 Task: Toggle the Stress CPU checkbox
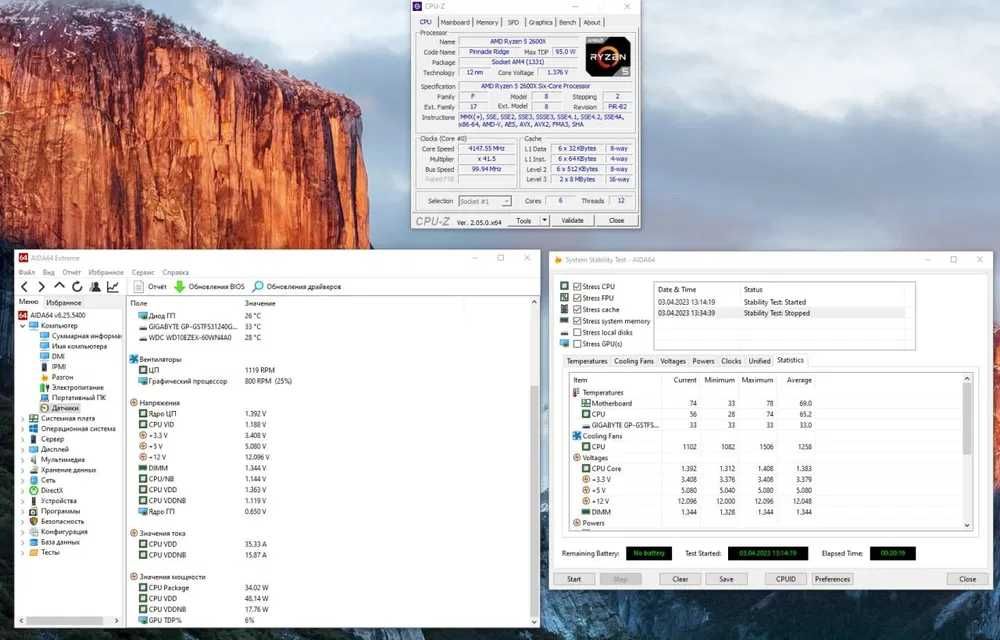point(577,287)
